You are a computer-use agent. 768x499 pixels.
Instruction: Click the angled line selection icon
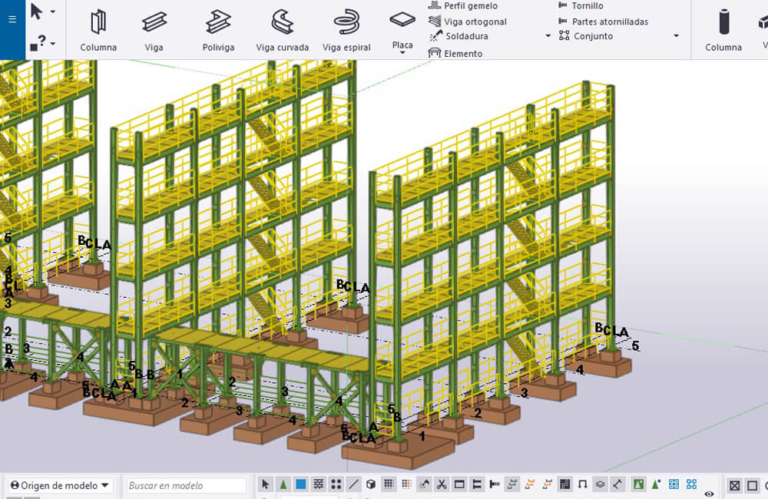pyautogui.click(x=618, y=484)
